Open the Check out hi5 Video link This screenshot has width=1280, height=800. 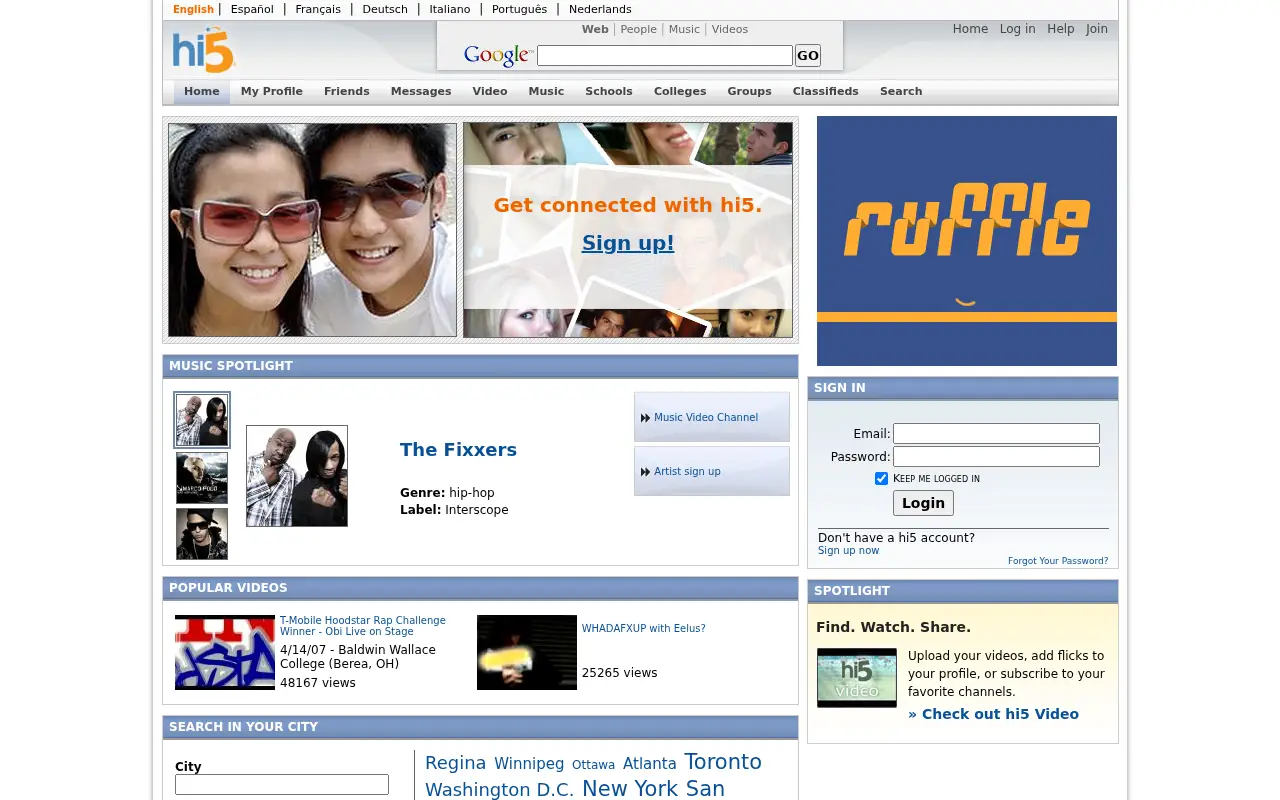993,714
